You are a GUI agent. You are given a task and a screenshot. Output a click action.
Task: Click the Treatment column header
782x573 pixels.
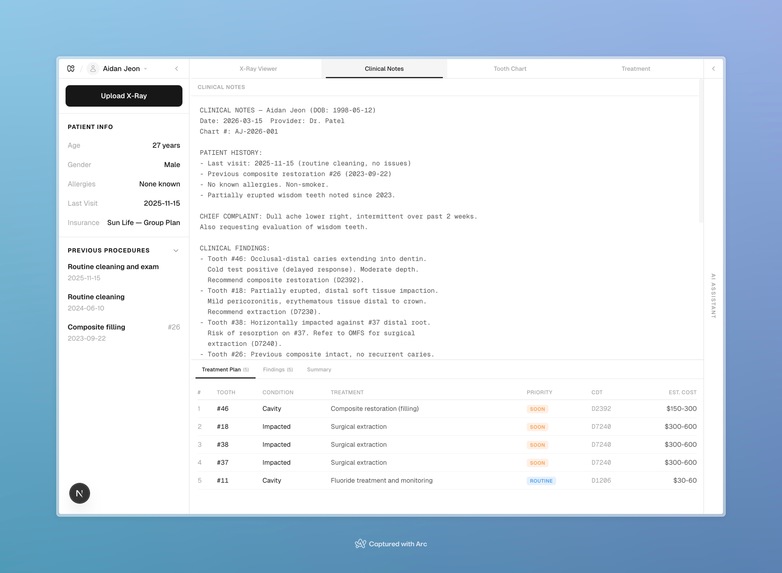click(347, 392)
